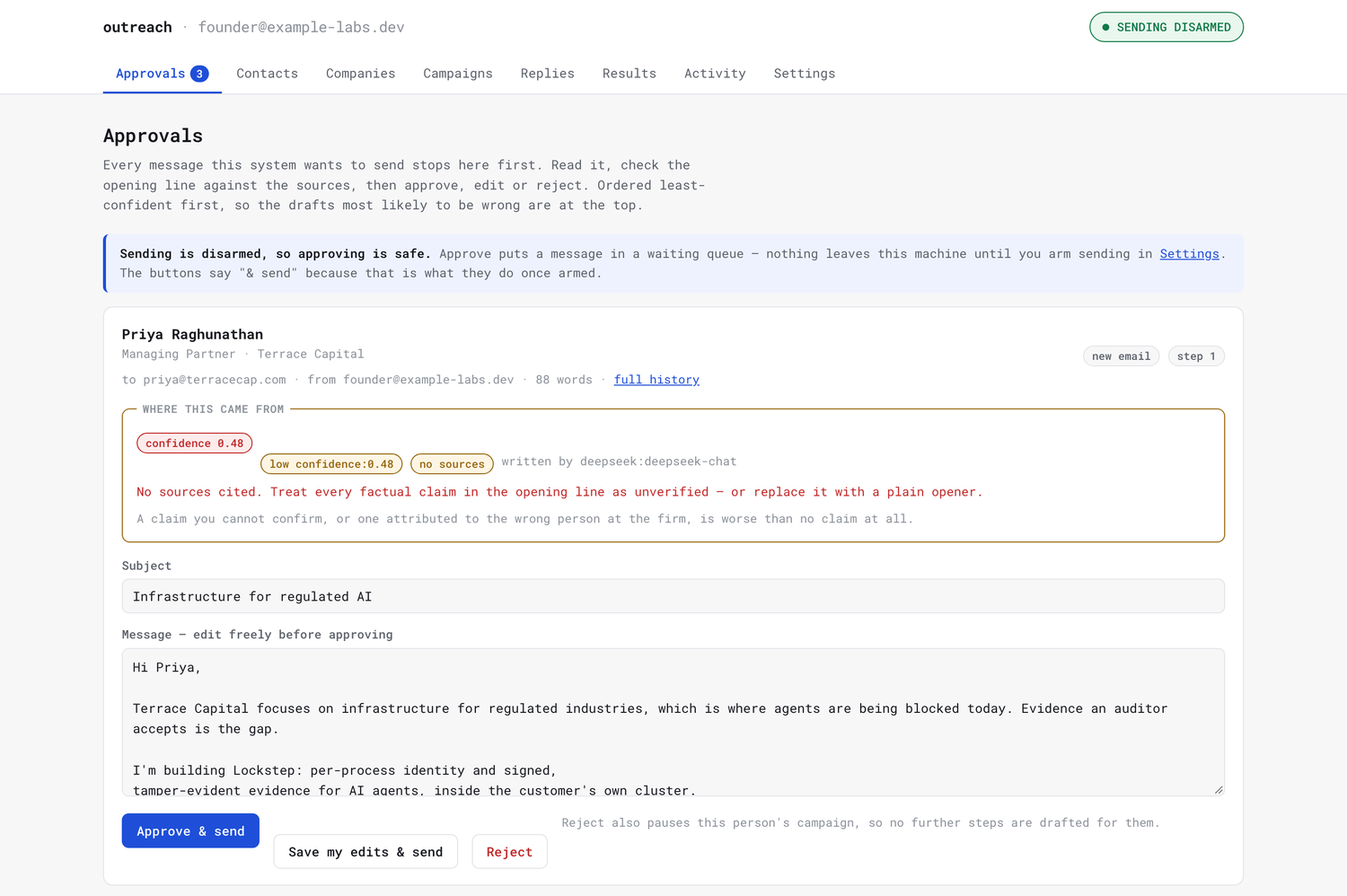This screenshot has width=1347, height=896.
Task: Click Save my edits & send
Action: tap(365, 852)
